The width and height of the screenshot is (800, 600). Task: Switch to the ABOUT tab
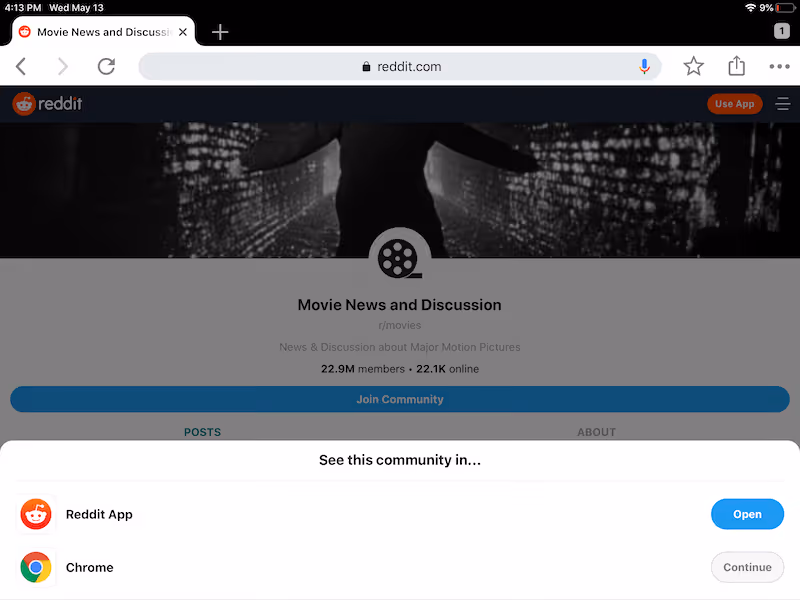[596, 432]
